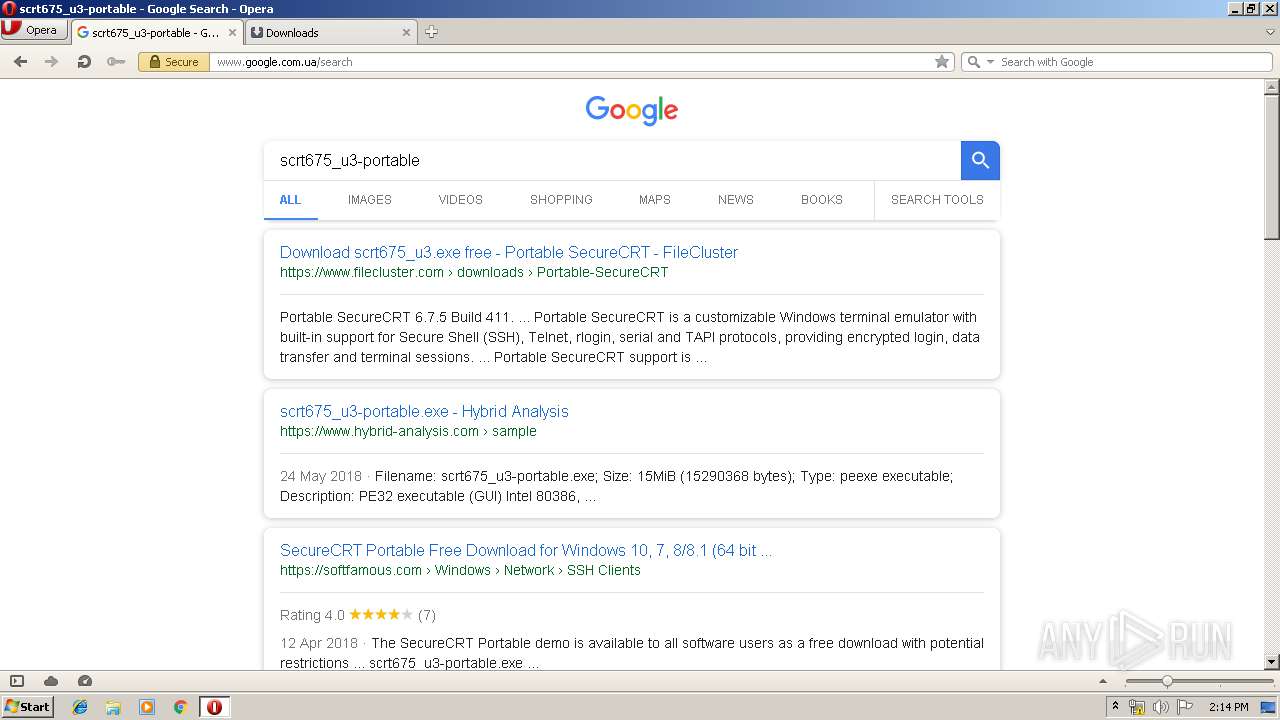Screen dimensions: 1280x720
Task: Open the network tray icon
Action: point(1137,707)
